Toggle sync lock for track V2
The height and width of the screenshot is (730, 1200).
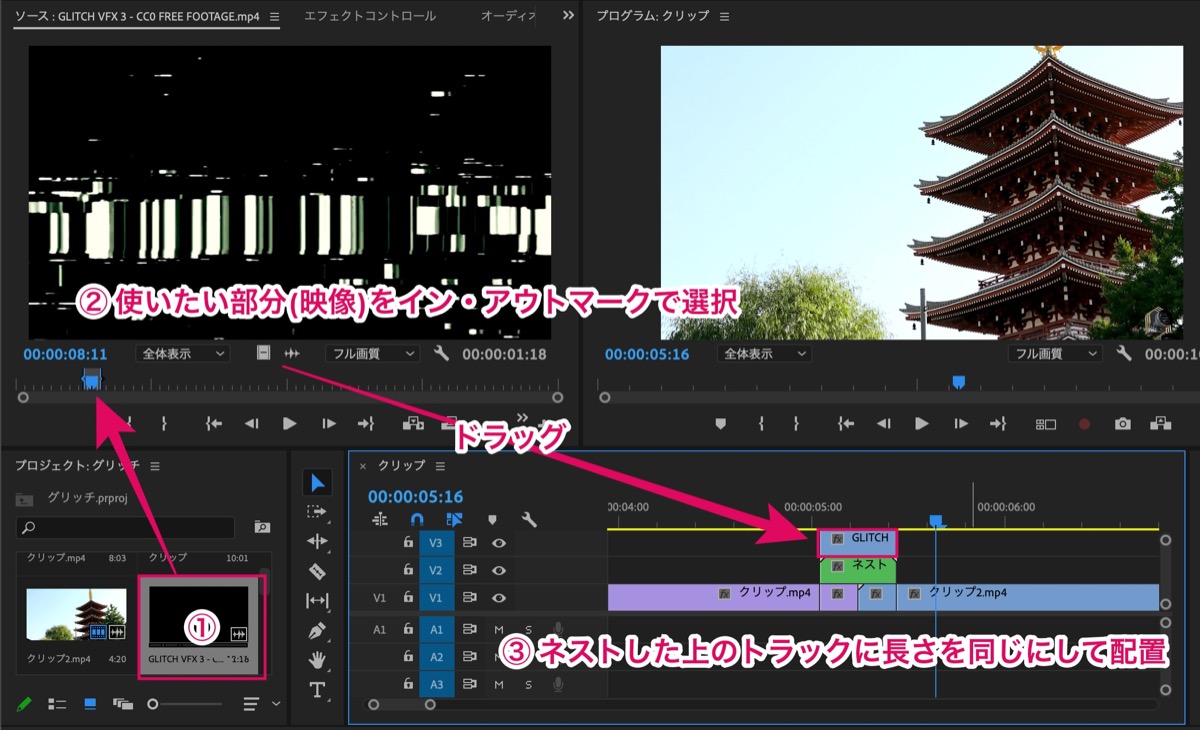pyautogui.click(x=469, y=570)
